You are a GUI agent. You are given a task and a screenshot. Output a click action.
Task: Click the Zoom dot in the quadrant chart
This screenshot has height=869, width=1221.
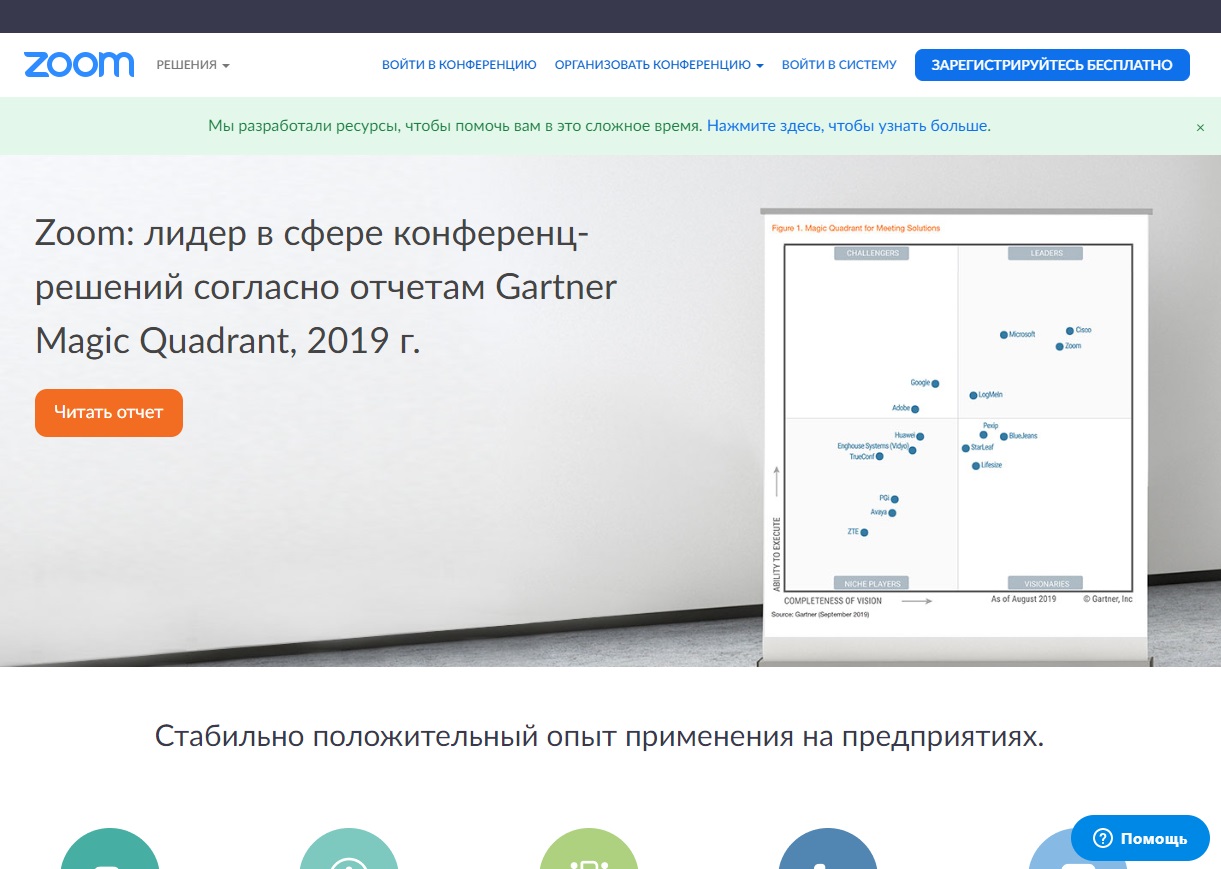coord(1059,346)
